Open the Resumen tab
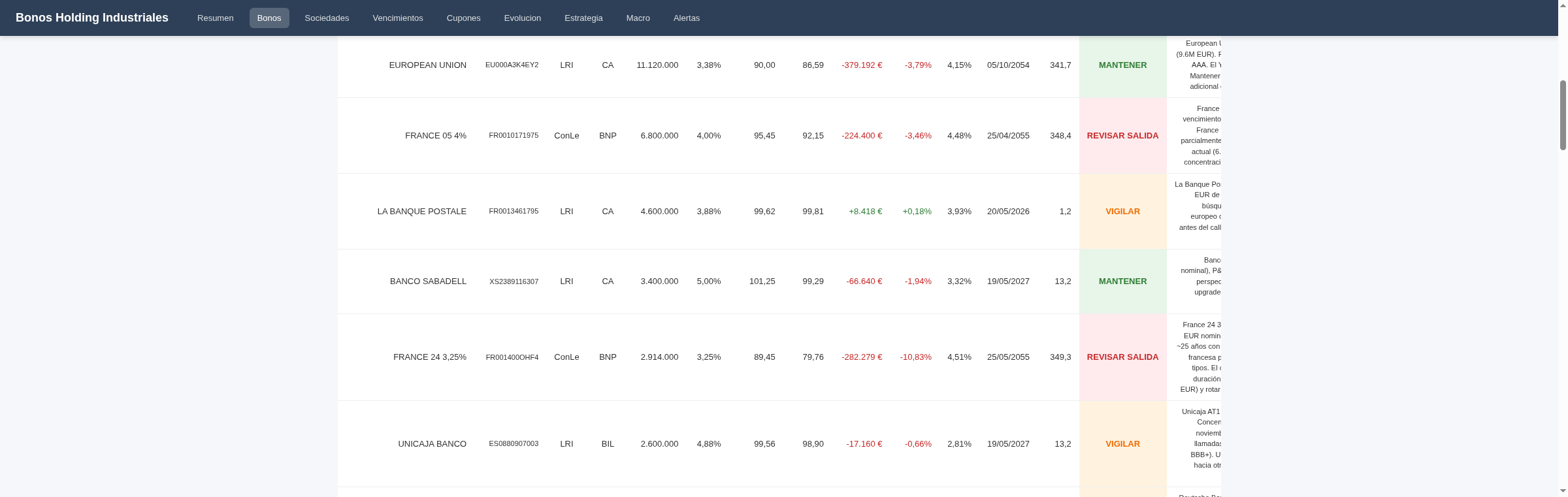The width and height of the screenshot is (1568, 497). 215,18
